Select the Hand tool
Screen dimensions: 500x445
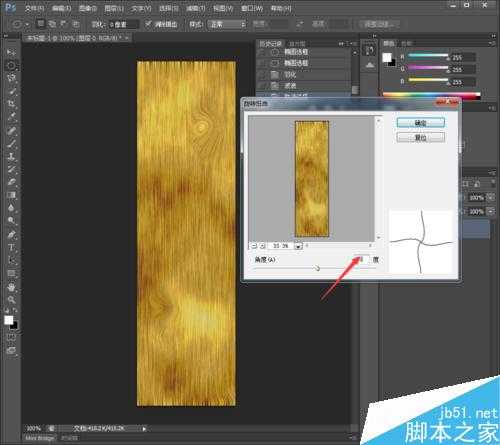coord(11,287)
